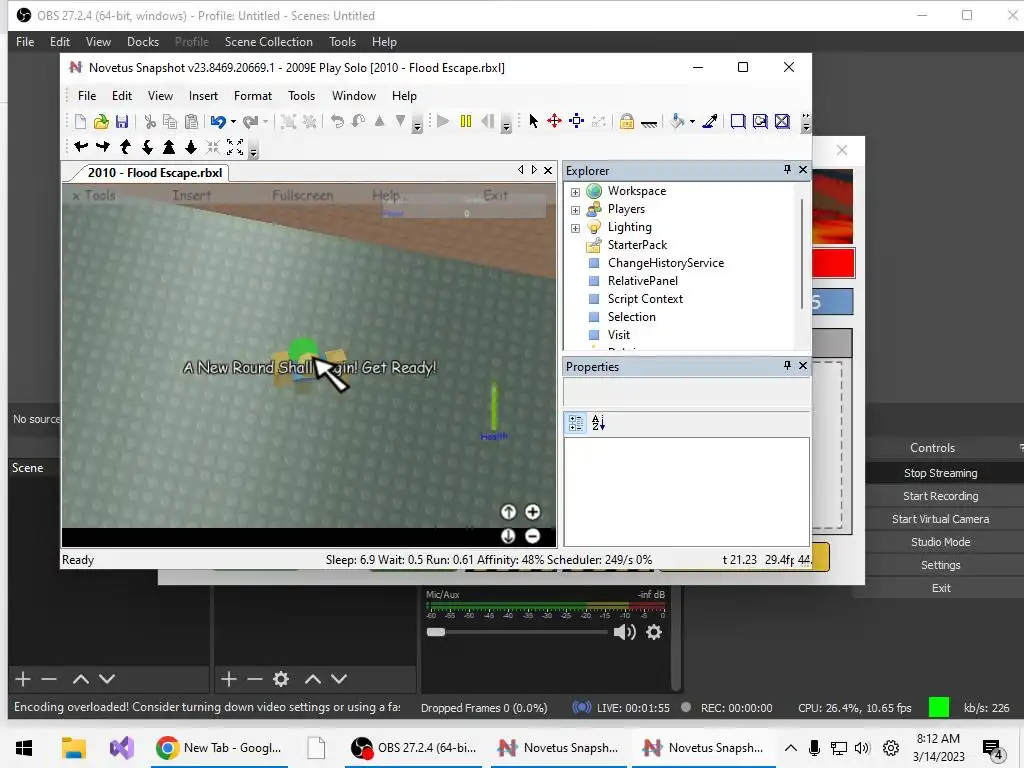Click the Paste clipboard icon
This screenshot has height=768, width=1024.
pos(191,121)
